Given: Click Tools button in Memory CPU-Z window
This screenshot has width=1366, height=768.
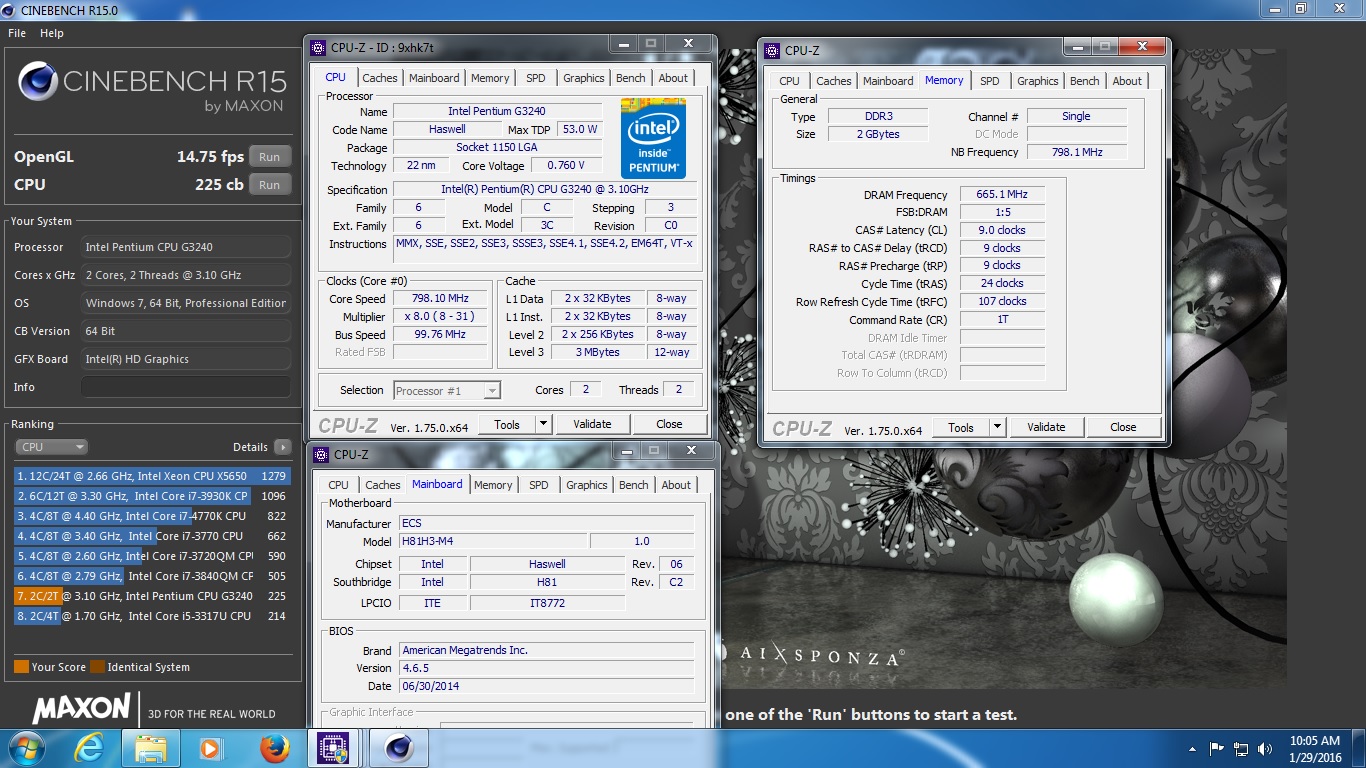Looking at the screenshot, I should (x=961, y=427).
